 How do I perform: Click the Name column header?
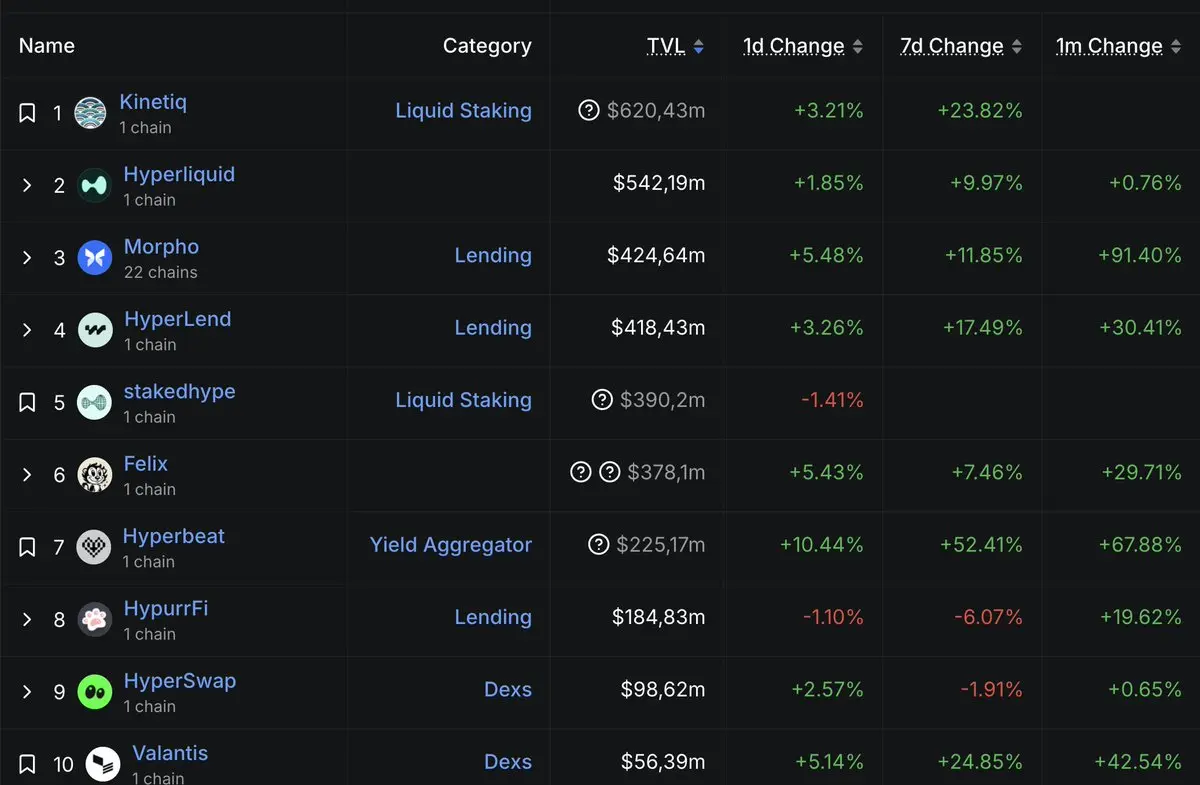point(47,46)
